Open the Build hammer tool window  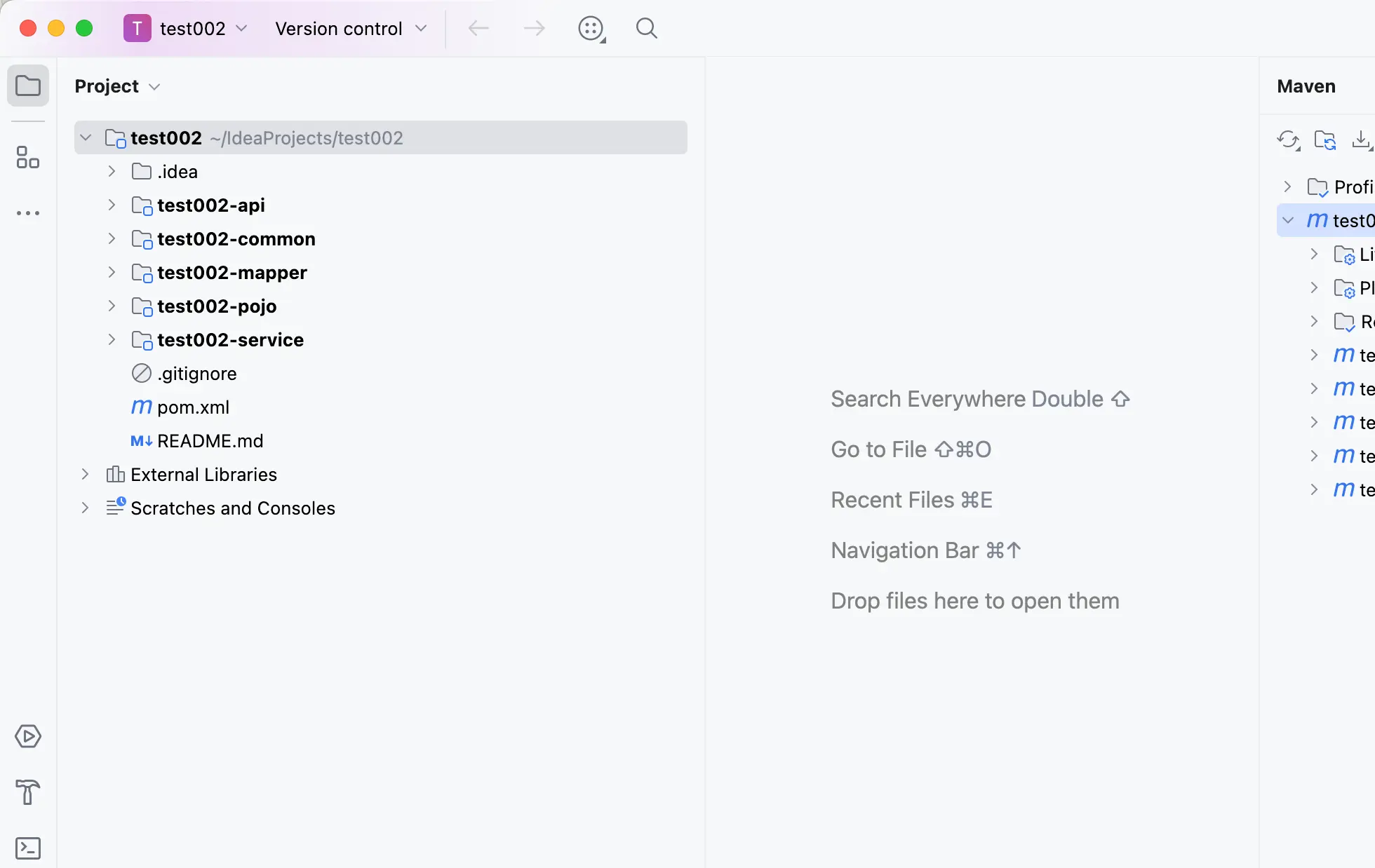(x=28, y=792)
